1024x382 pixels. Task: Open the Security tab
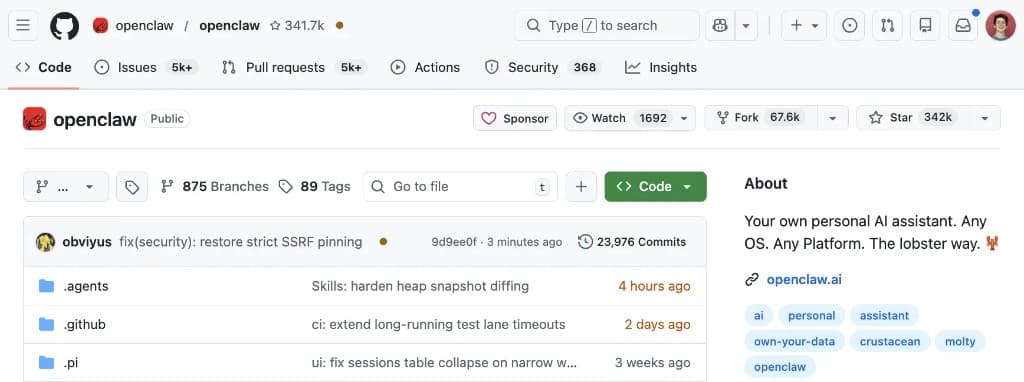click(x=543, y=67)
